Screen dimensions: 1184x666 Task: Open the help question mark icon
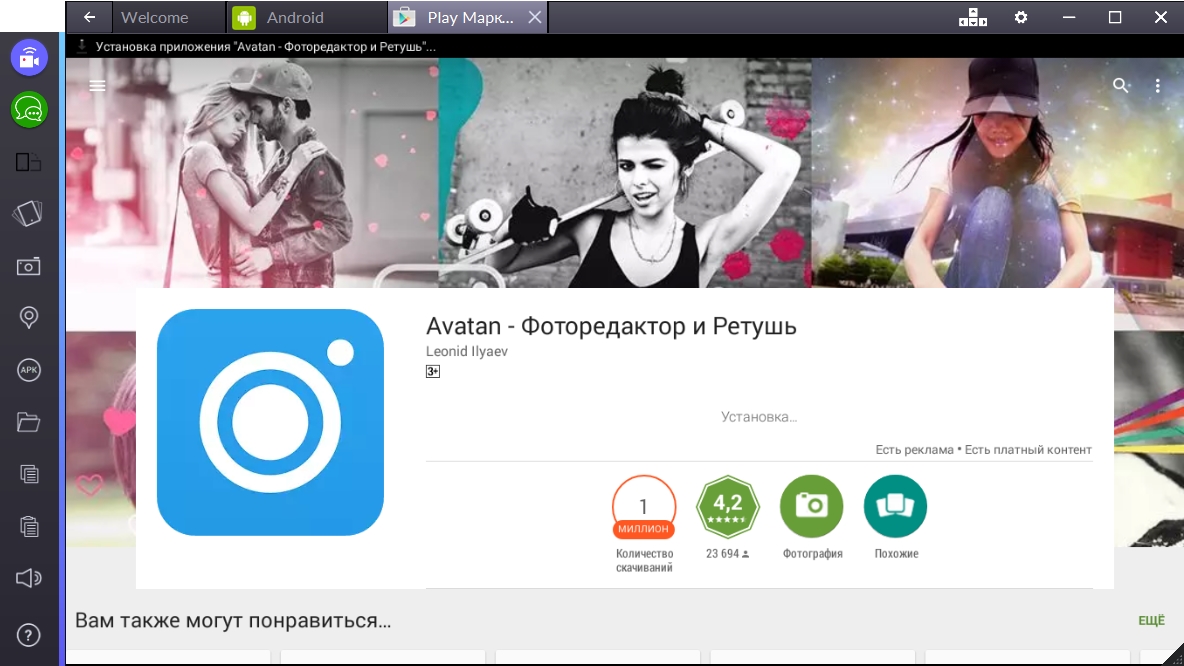pos(29,635)
